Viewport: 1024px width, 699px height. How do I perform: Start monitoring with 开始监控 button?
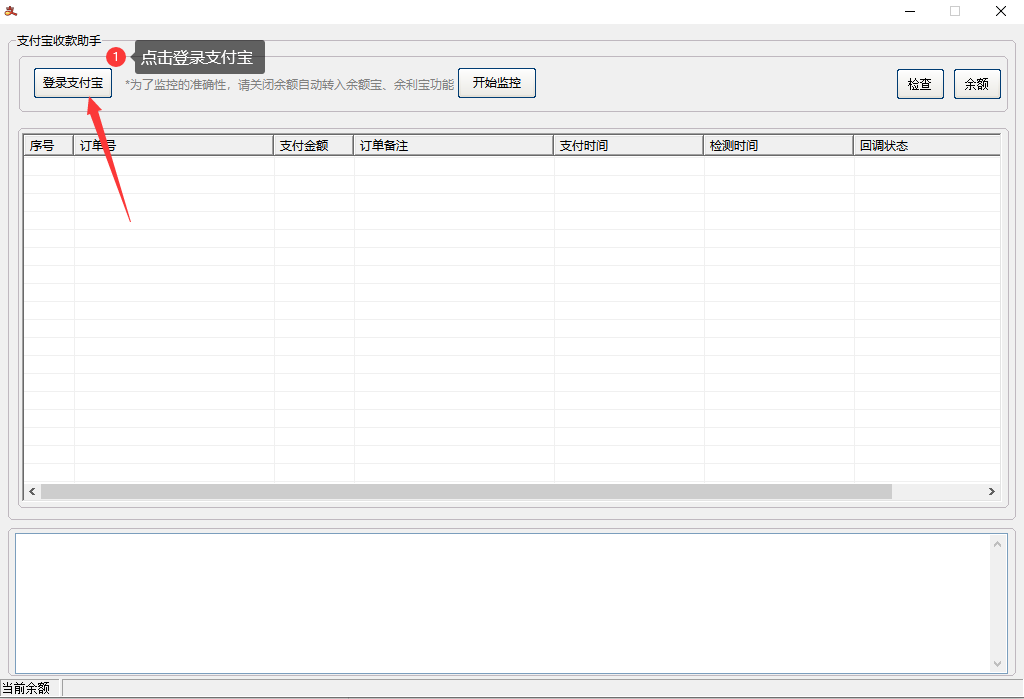[496, 83]
